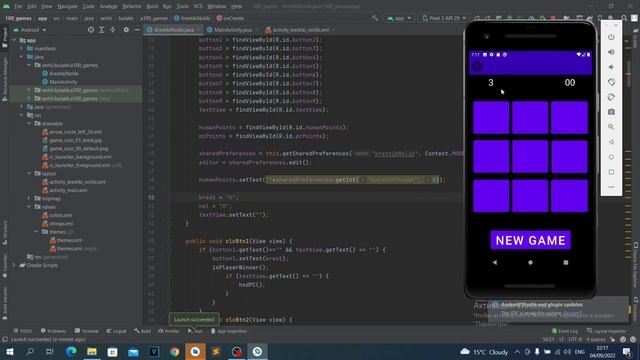Tap Android back button on phone screen
Image resolution: width=640 pixels, height=360 pixels.
pyautogui.click(x=495, y=262)
